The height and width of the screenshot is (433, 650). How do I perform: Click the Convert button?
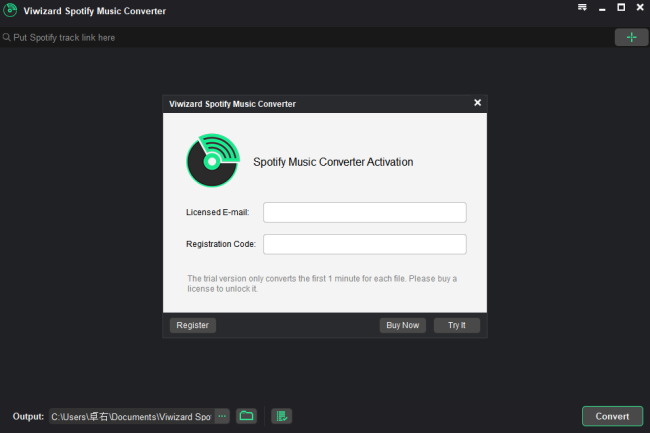[612, 416]
